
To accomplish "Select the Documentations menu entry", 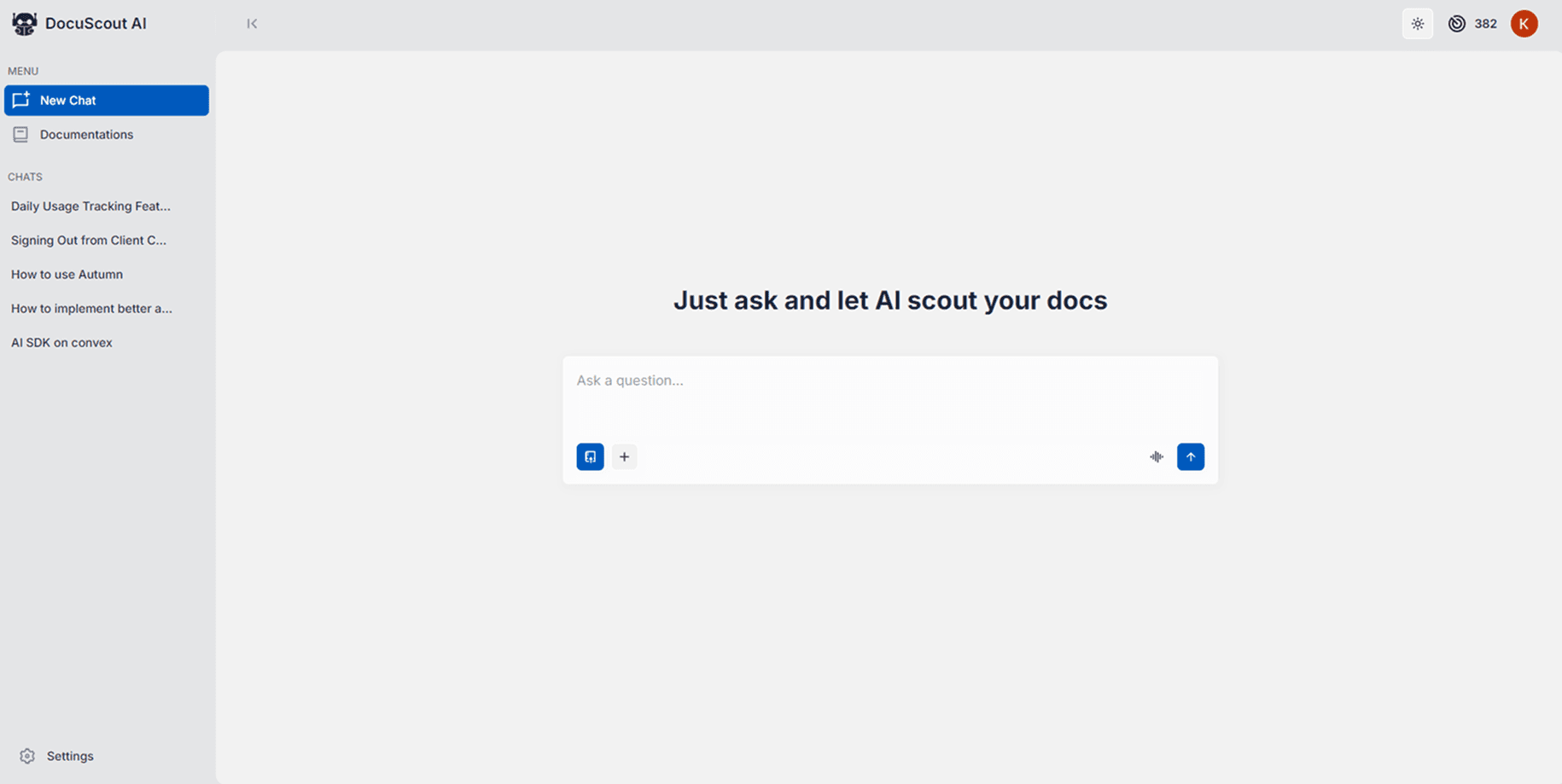I will (x=86, y=134).
